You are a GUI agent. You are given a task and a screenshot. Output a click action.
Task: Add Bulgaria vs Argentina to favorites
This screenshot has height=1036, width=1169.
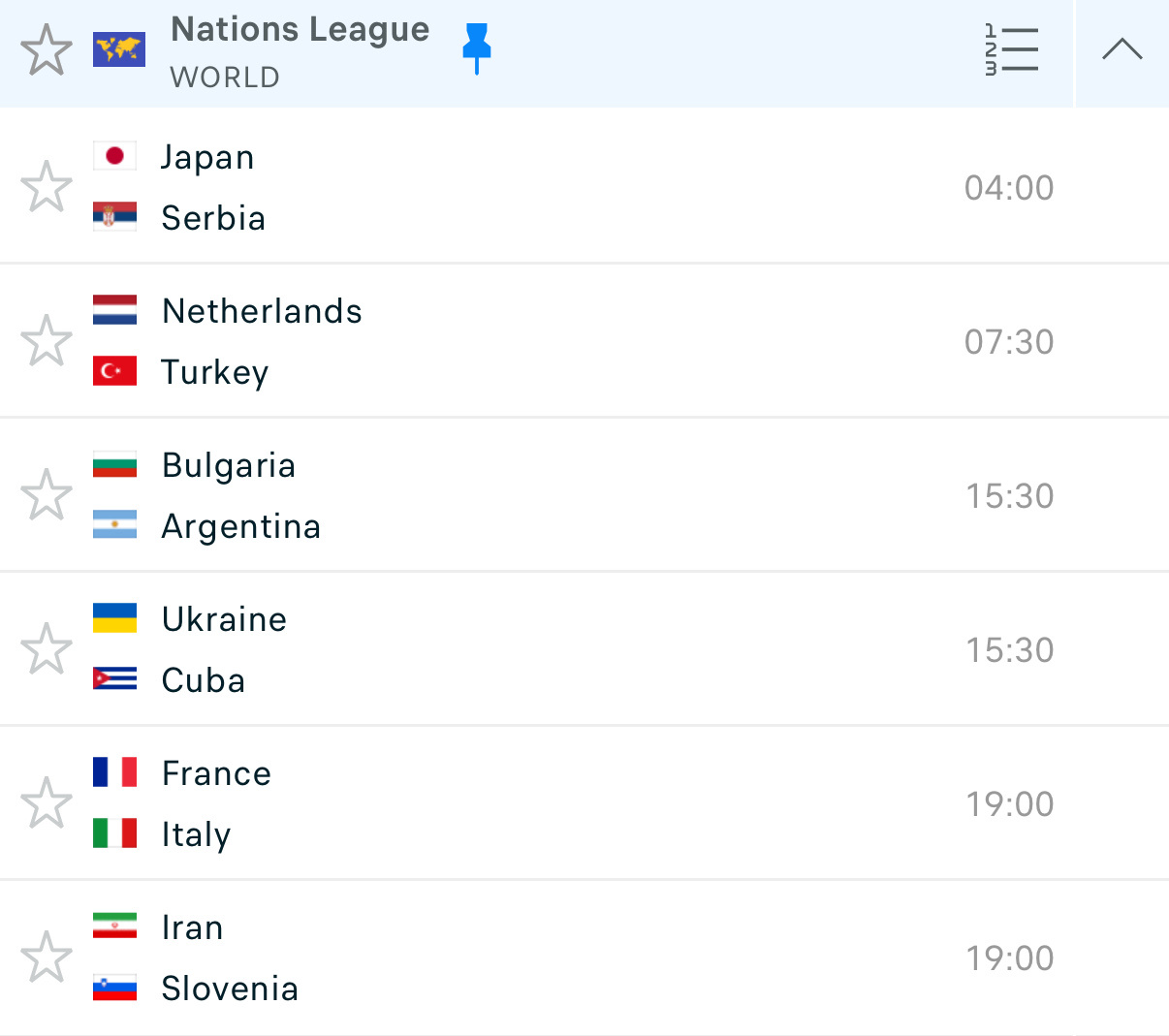(47, 495)
